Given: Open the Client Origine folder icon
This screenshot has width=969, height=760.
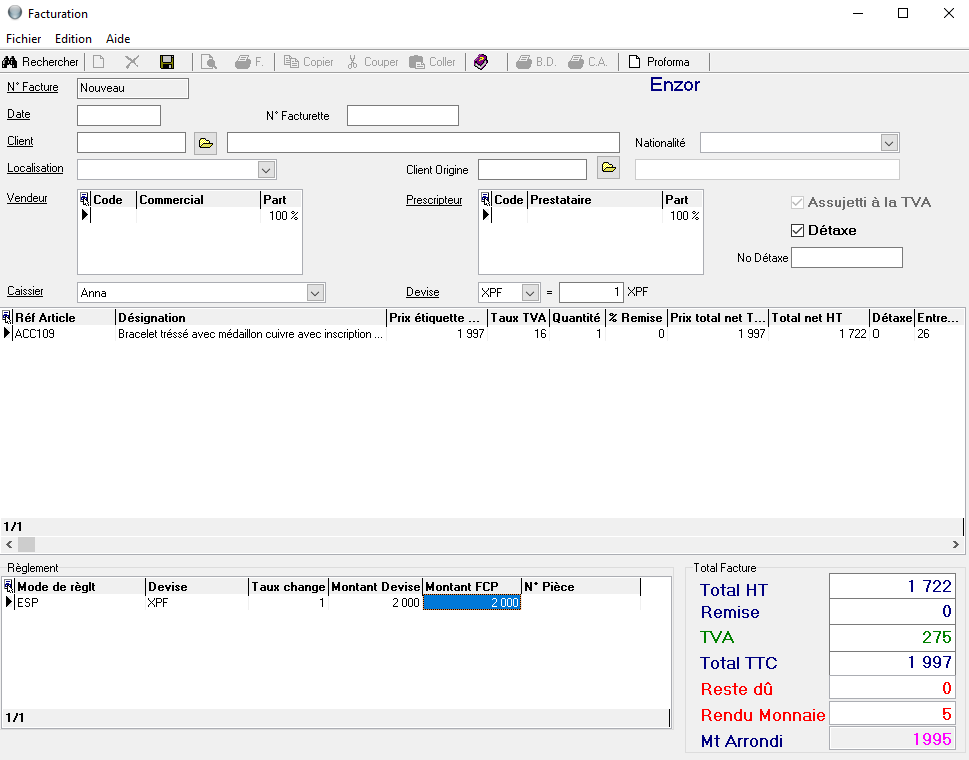Looking at the screenshot, I should tap(608, 166).
